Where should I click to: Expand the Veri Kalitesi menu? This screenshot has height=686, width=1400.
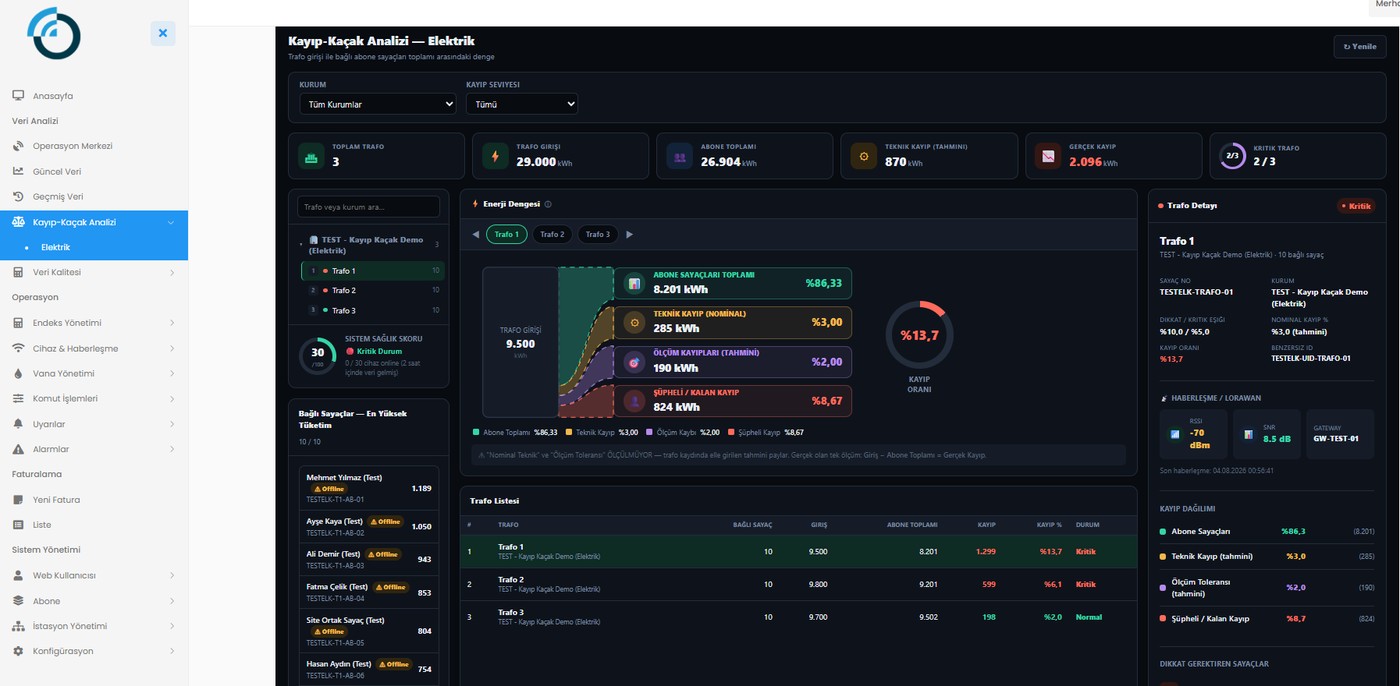click(x=94, y=272)
